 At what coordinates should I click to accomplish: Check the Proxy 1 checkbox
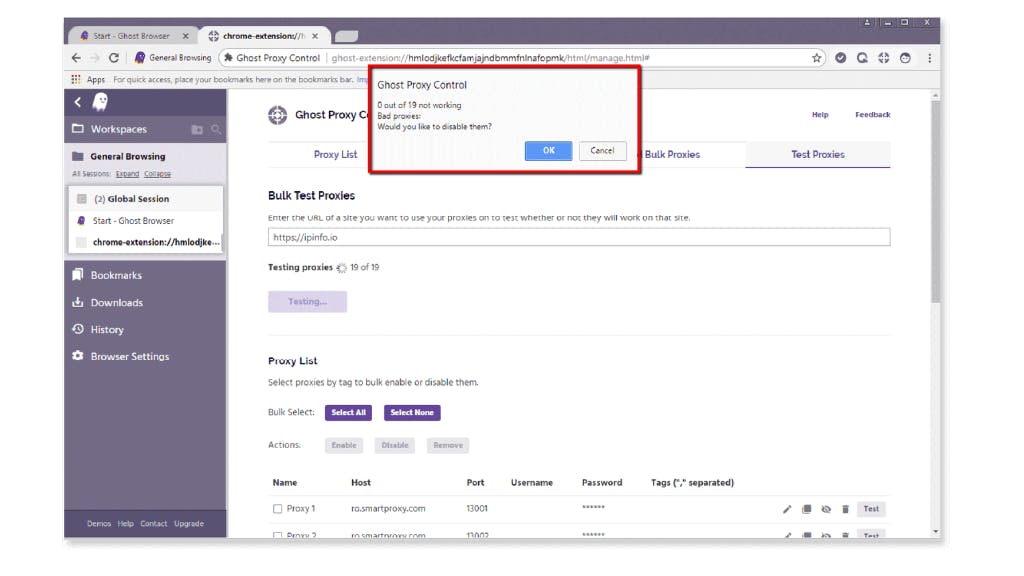pos(278,509)
